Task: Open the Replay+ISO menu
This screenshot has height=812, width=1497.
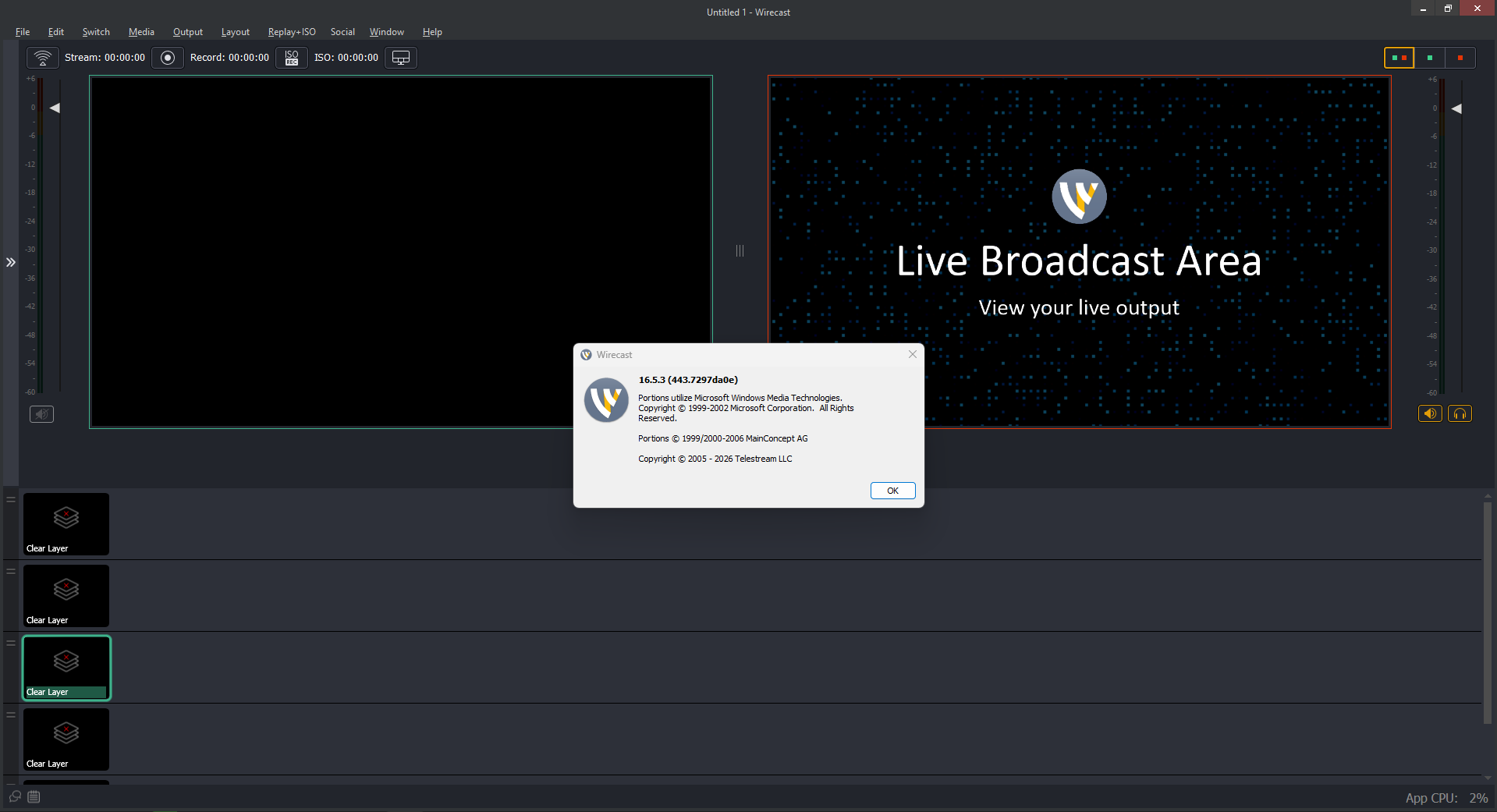Action: click(292, 32)
